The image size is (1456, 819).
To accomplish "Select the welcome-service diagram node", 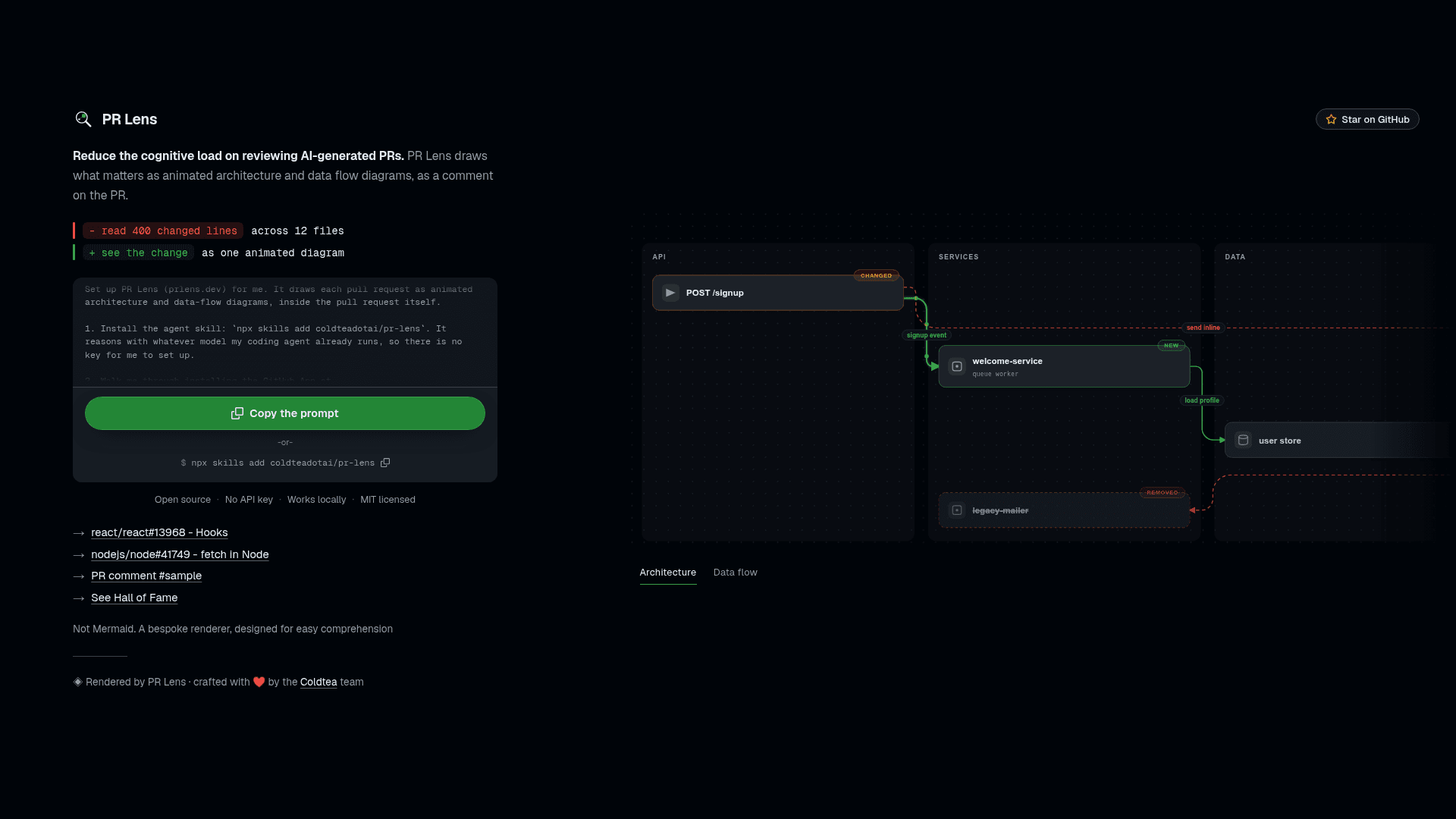I will coord(1064,366).
